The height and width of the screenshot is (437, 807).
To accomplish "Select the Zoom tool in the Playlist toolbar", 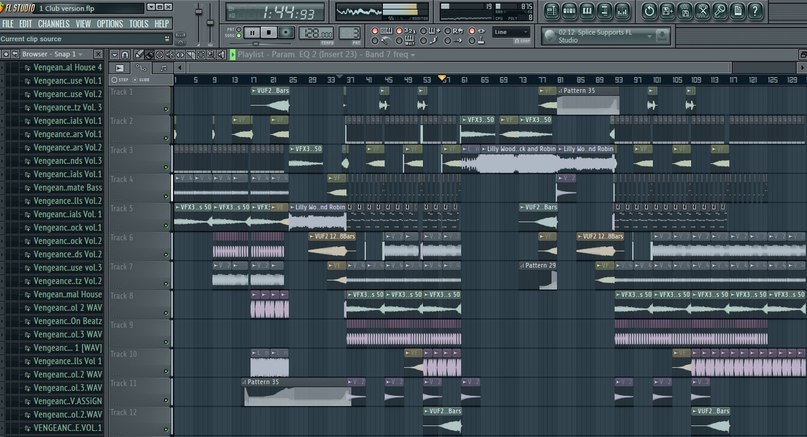I will [x=211, y=55].
